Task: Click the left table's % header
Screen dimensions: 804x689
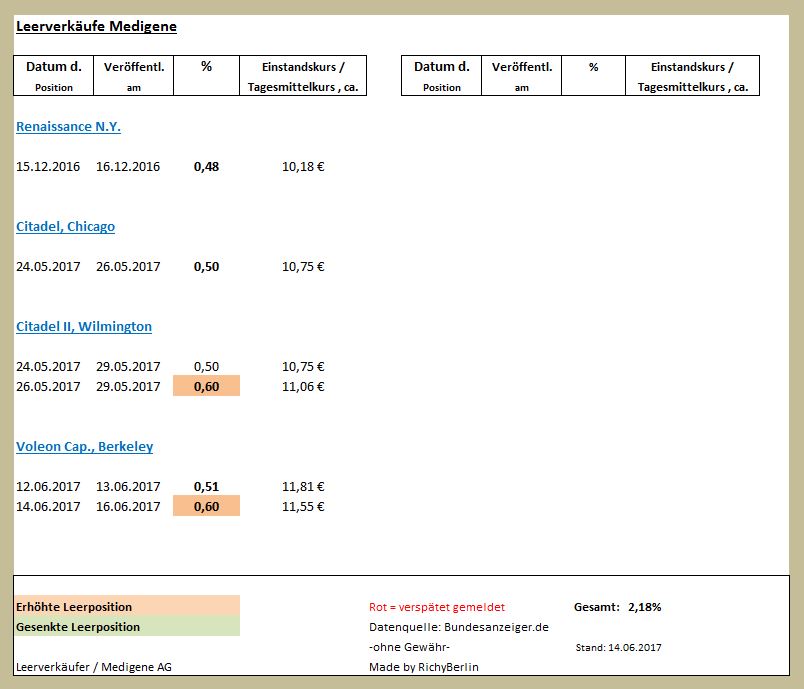Action: pos(206,75)
